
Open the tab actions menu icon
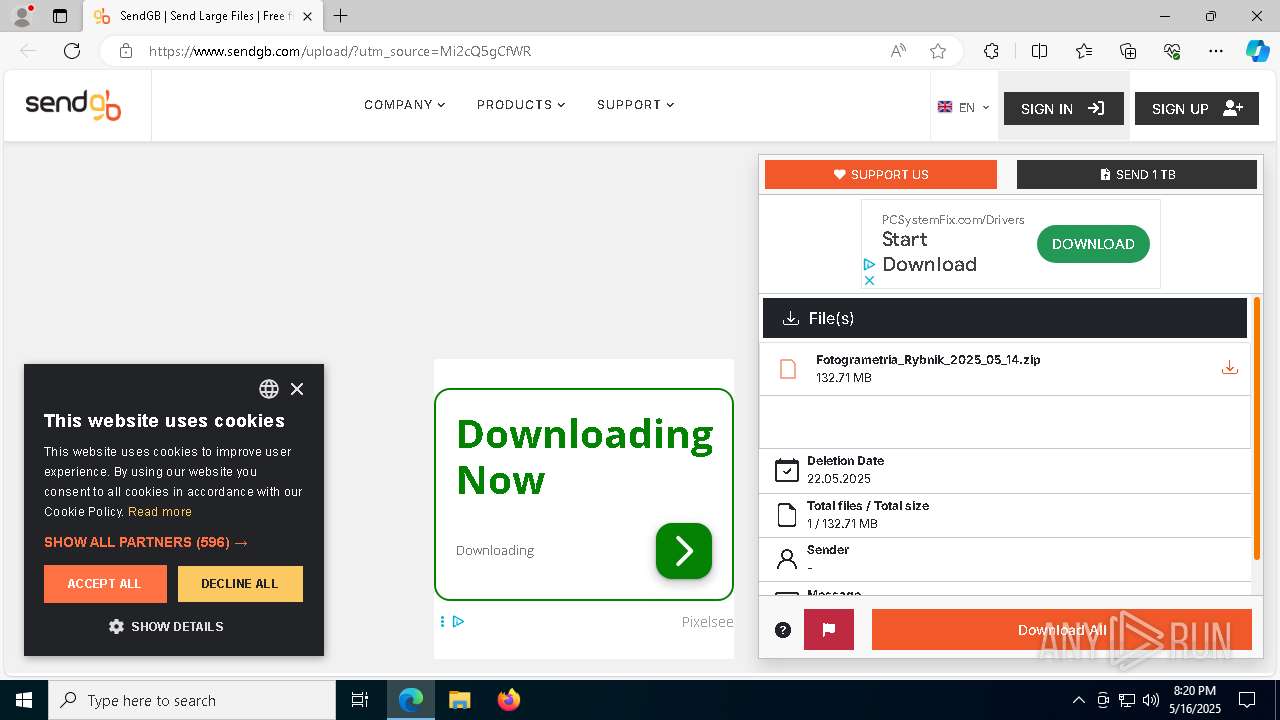click(x=60, y=16)
